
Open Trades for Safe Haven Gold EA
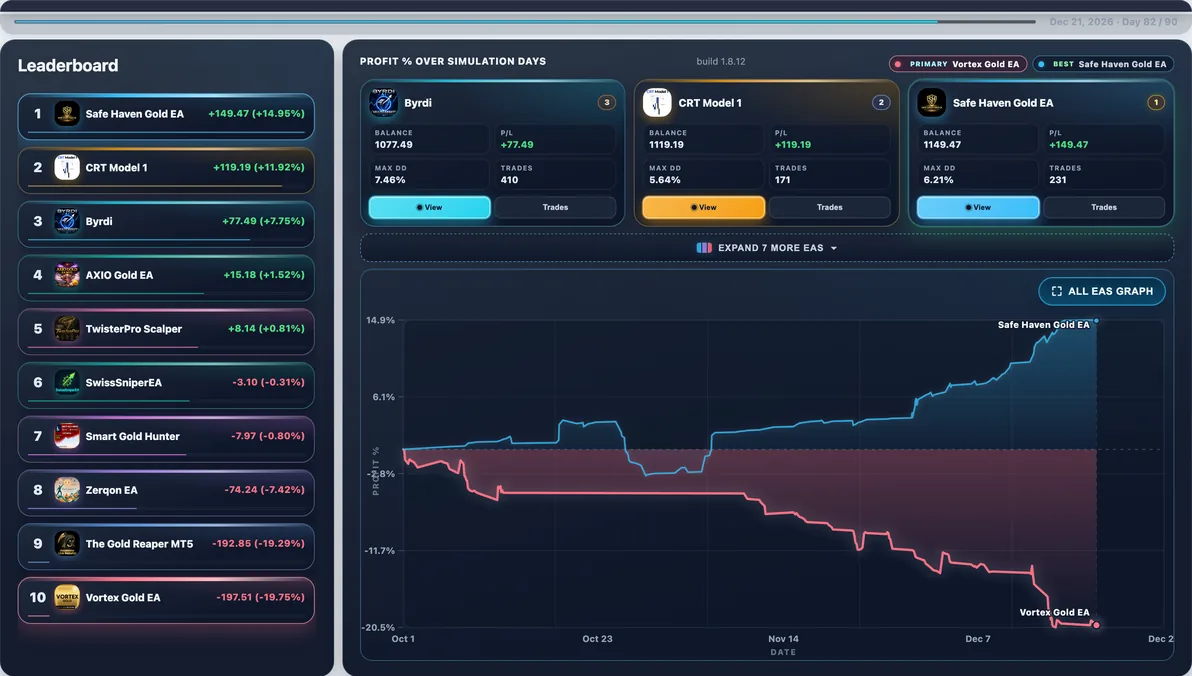click(1104, 208)
